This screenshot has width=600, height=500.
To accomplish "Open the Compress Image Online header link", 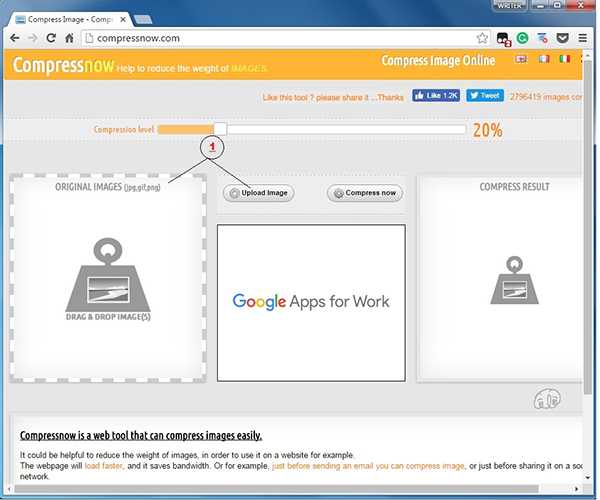I will pos(438,60).
